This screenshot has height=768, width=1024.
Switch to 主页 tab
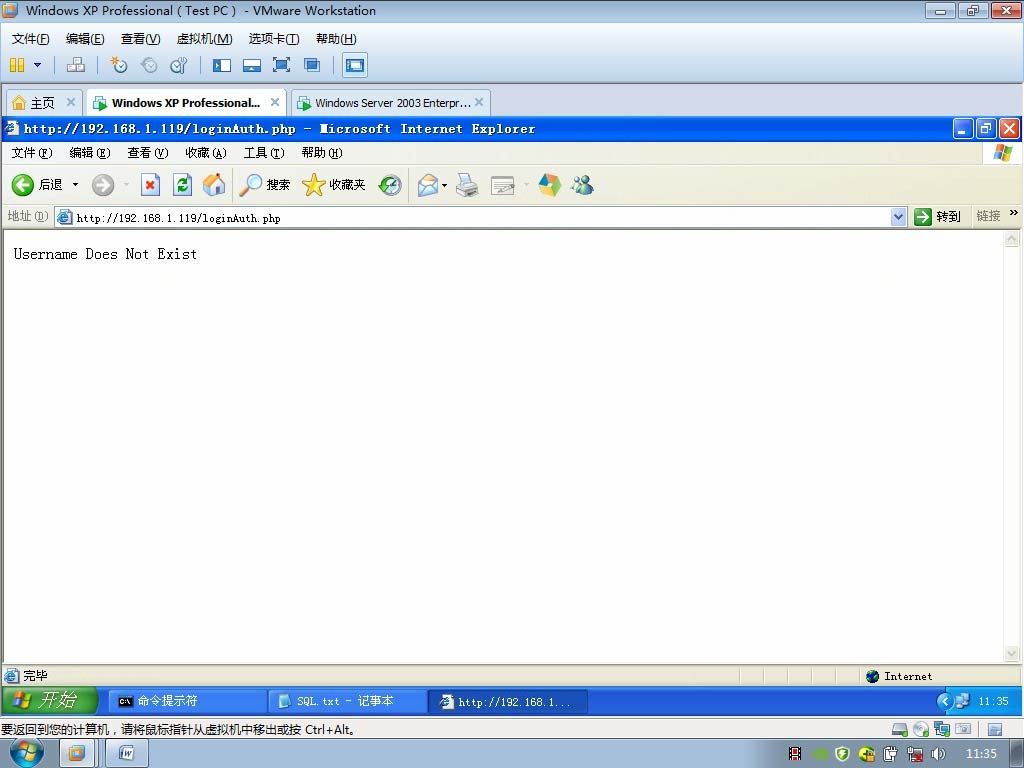[x=43, y=103]
